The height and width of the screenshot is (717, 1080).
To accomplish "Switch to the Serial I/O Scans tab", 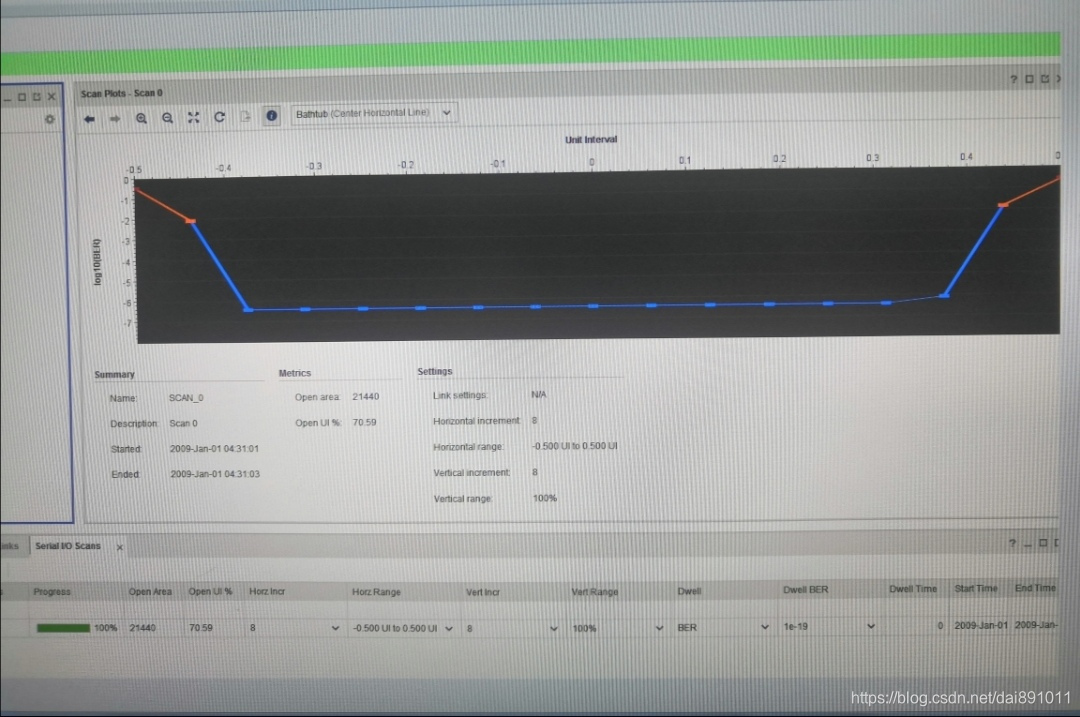I will pyautogui.click(x=68, y=546).
